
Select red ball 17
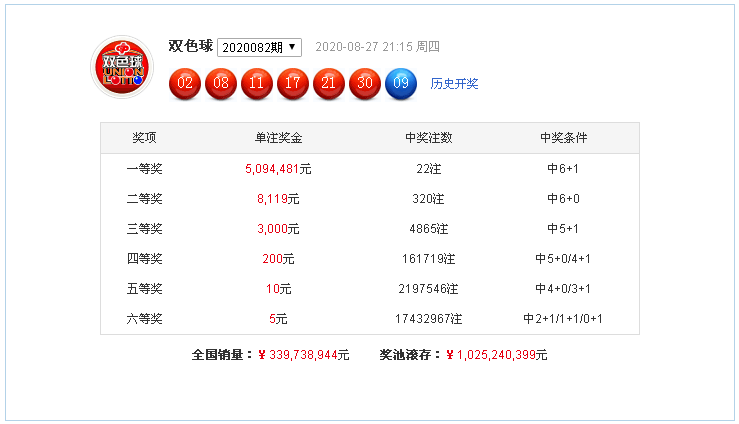293,83
